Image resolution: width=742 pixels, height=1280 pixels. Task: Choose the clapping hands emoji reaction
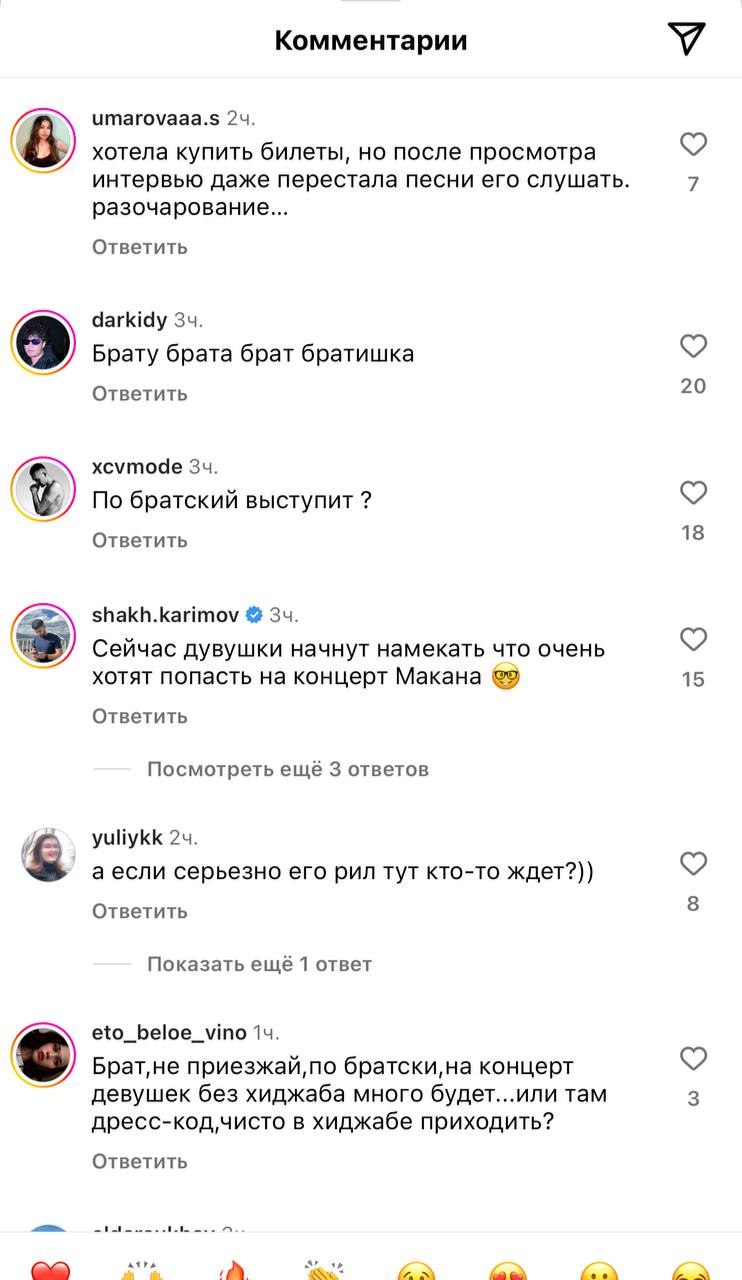point(324,1270)
